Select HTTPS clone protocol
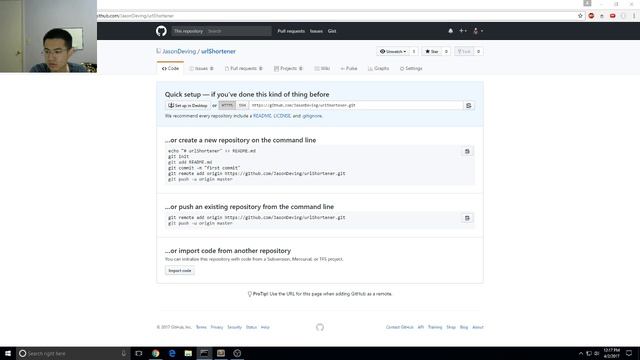The height and width of the screenshot is (360, 640). click(227, 105)
